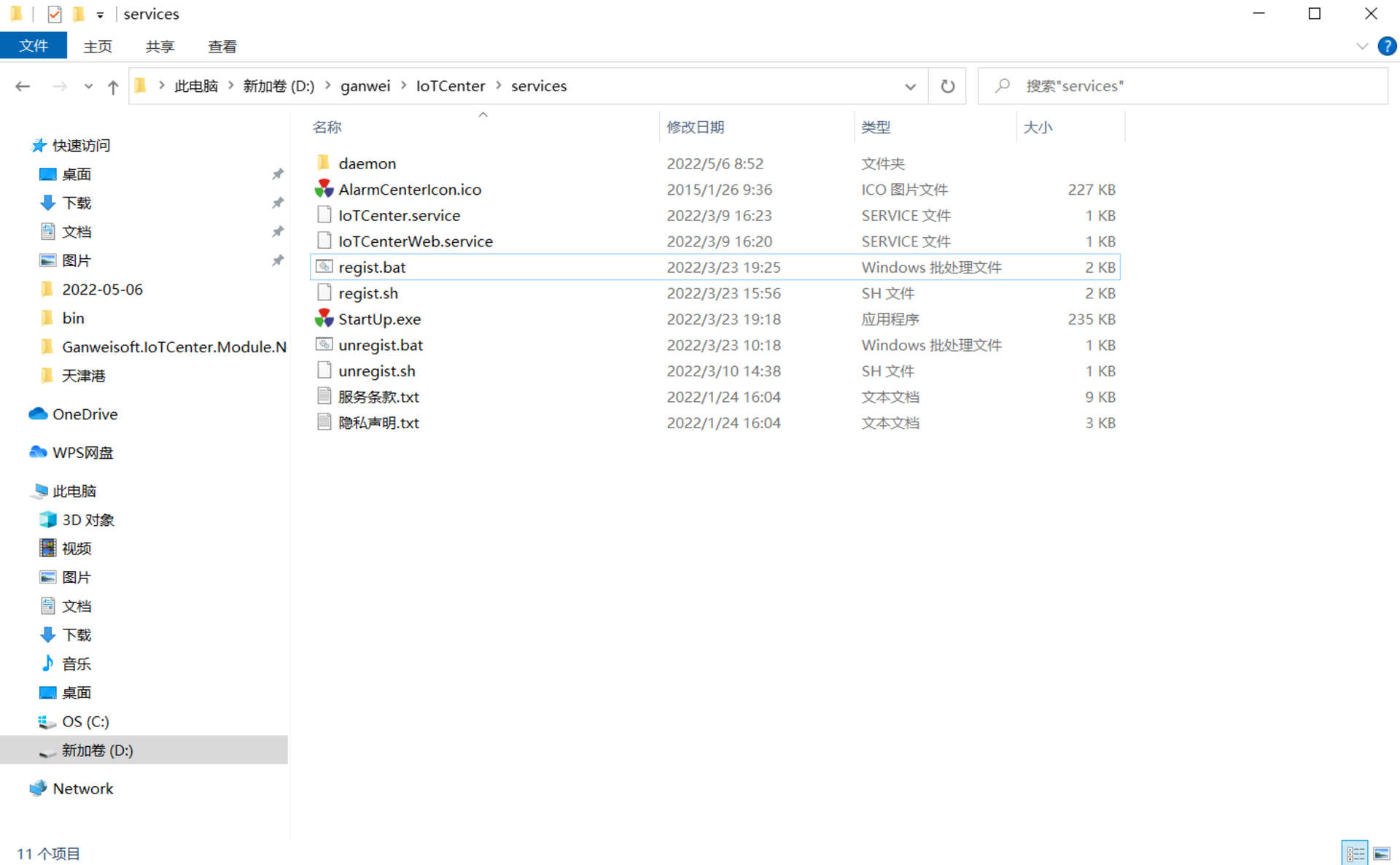Open the recent locations dropdown arrow
The width and height of the screenshot is (1400, 865).
(88, 87)
